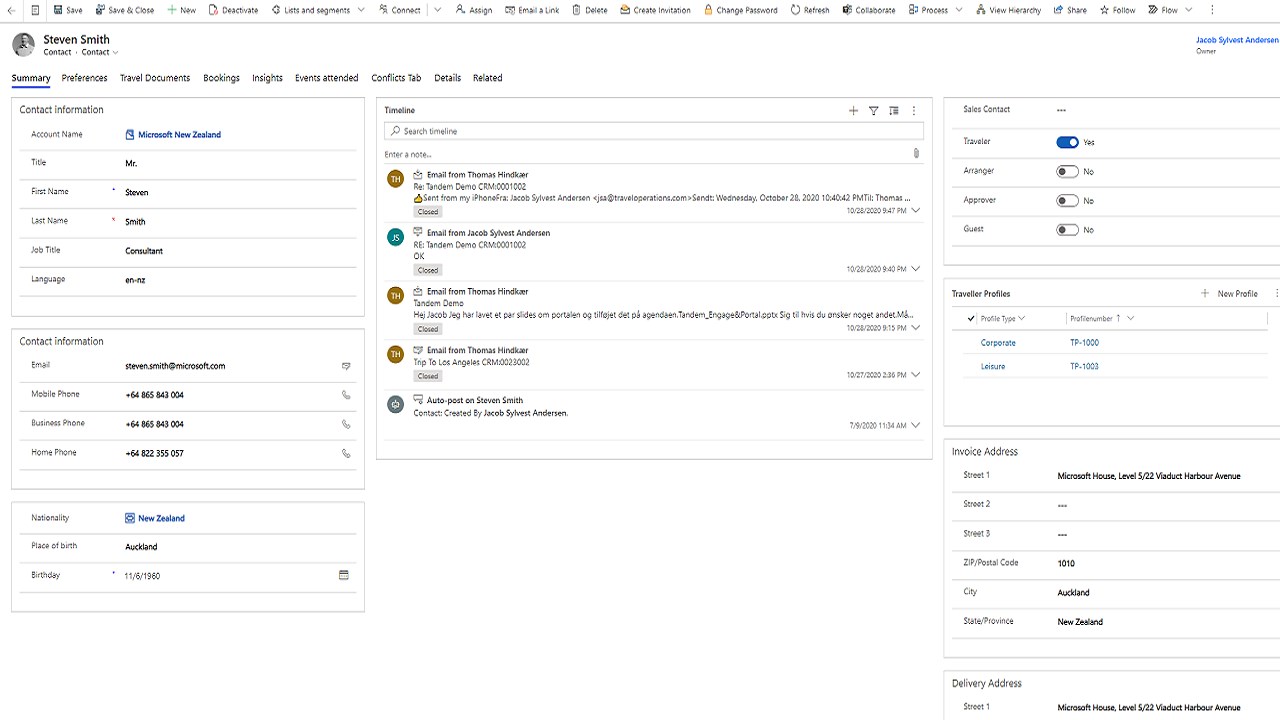
Task: Attach a file to the note
Action: [916, 154]
